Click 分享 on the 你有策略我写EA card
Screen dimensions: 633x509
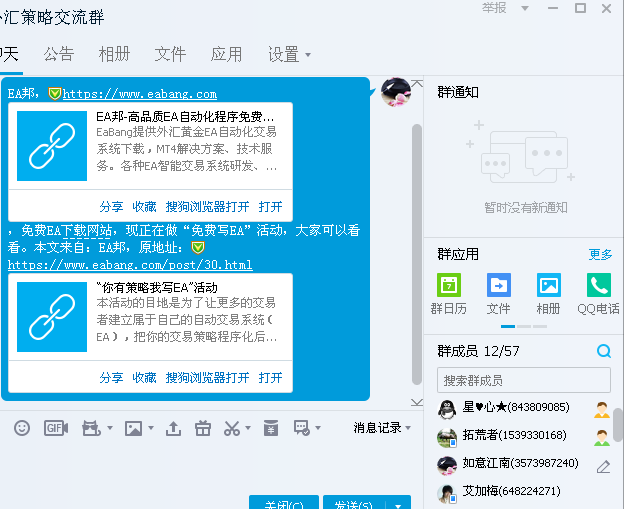point(111,378)
